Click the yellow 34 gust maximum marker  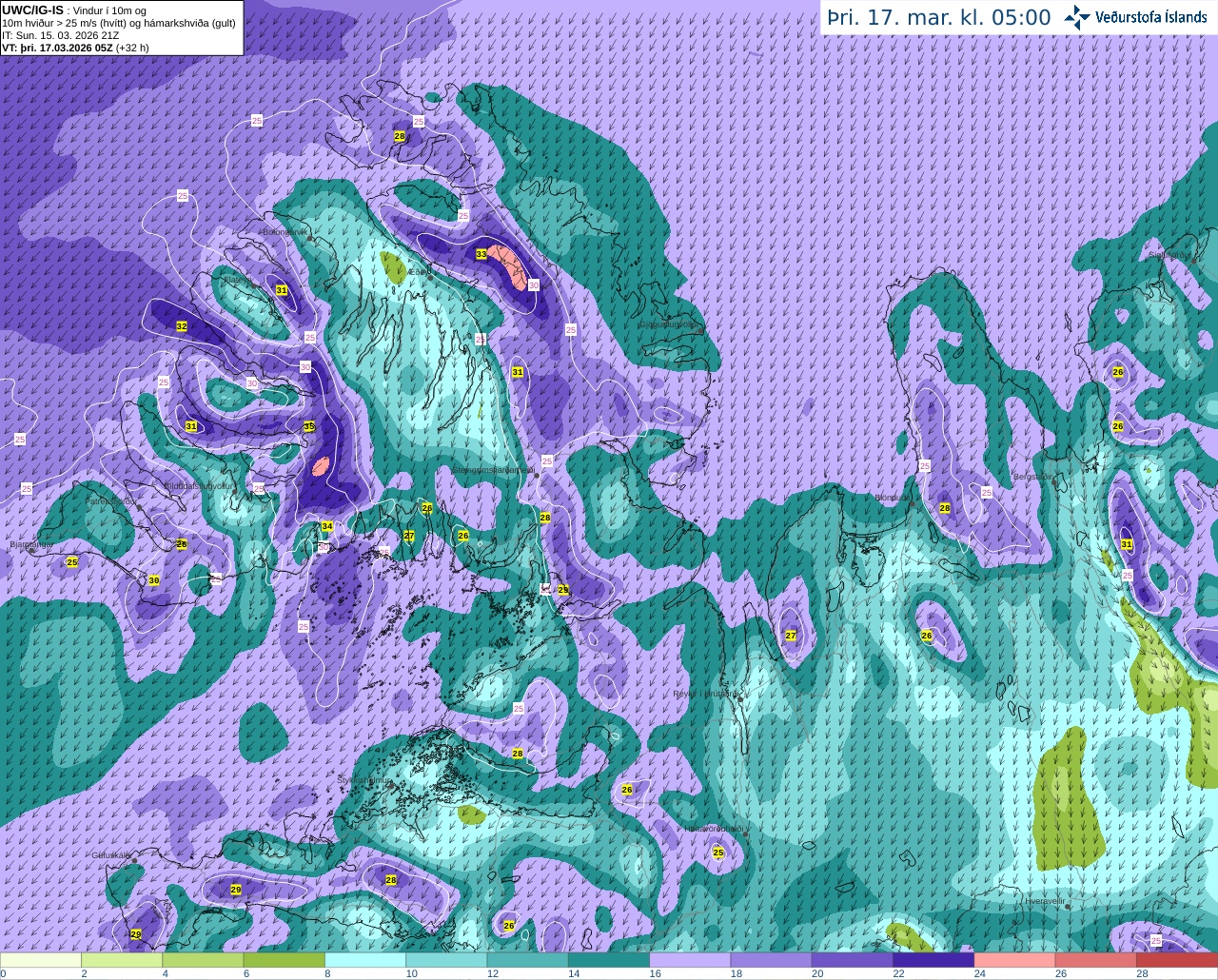[x=327, y=526]
